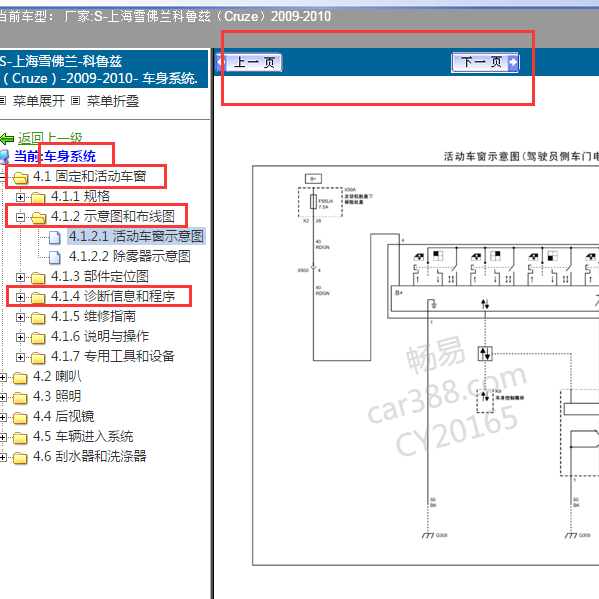This screenshot has width=599, height=599.
Task: Click the blue header S-上海雪佛兰-科鲁兹 车身系统
Action: pos(103,69)
